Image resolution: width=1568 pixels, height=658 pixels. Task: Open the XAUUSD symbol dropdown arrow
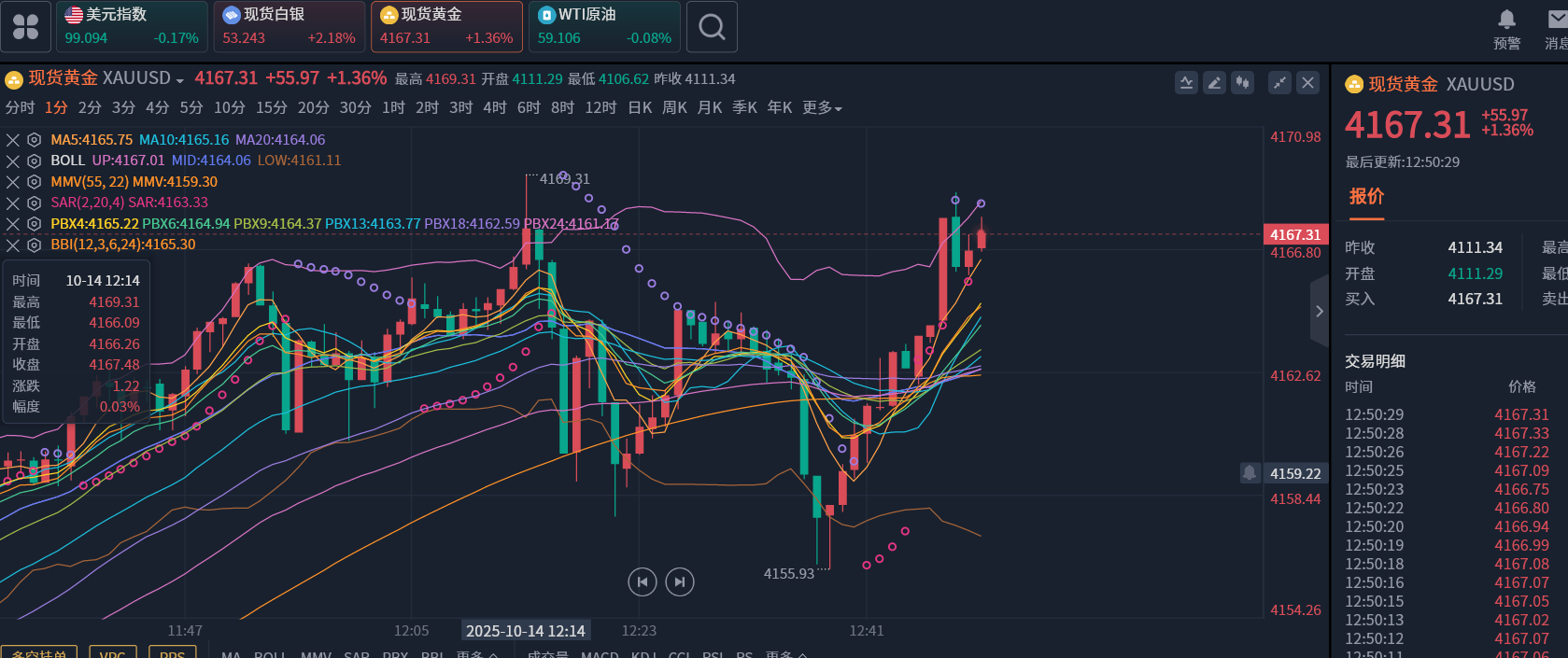(179, 80)
